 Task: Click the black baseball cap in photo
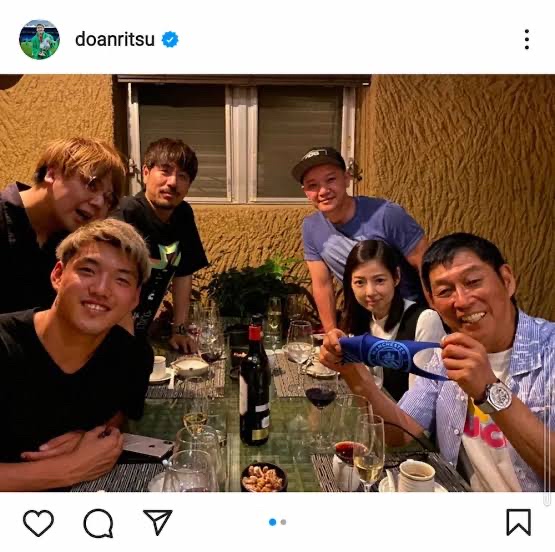click(319, 161)
